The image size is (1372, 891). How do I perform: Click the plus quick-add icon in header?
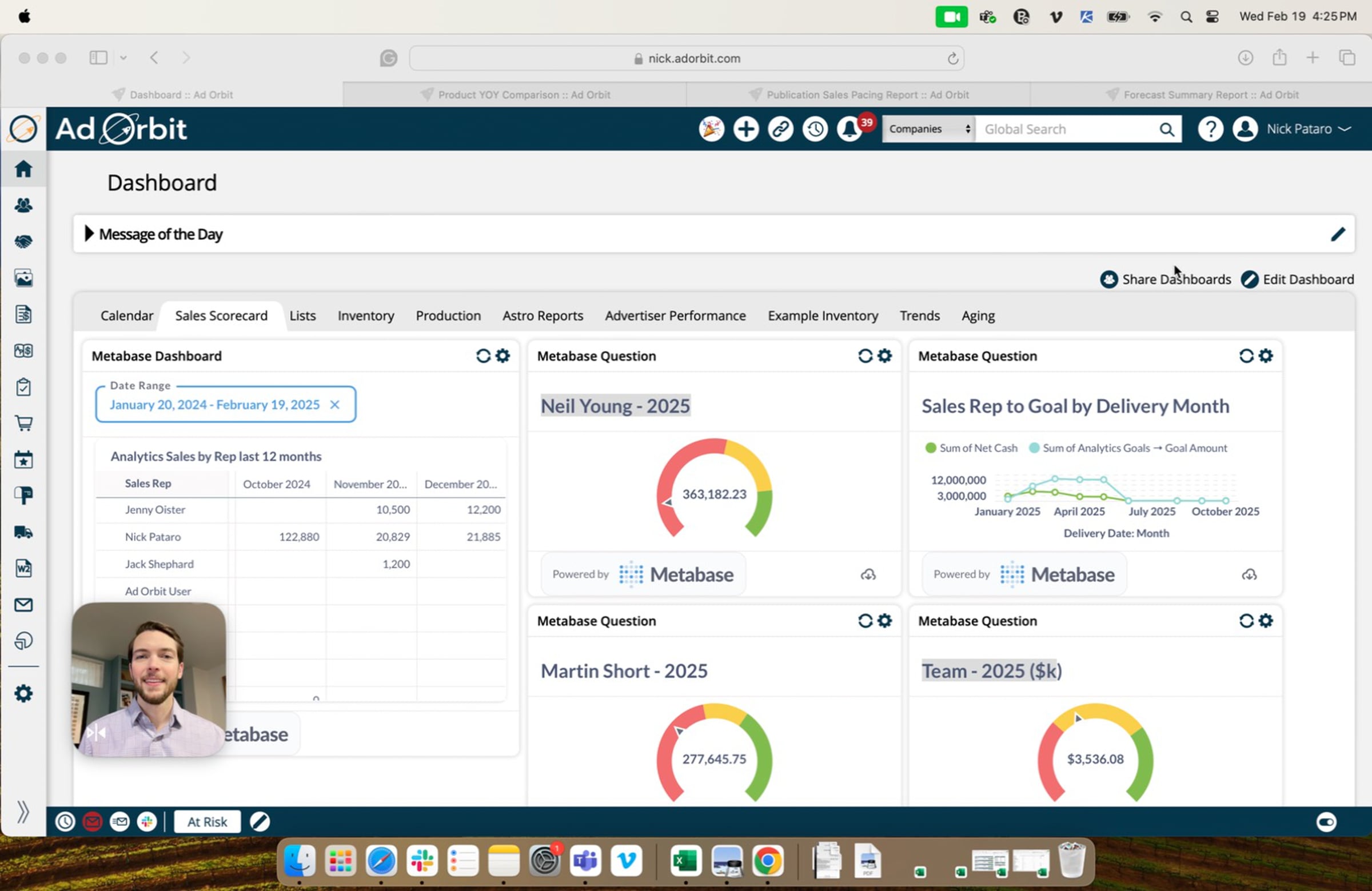tap(746, 129)
